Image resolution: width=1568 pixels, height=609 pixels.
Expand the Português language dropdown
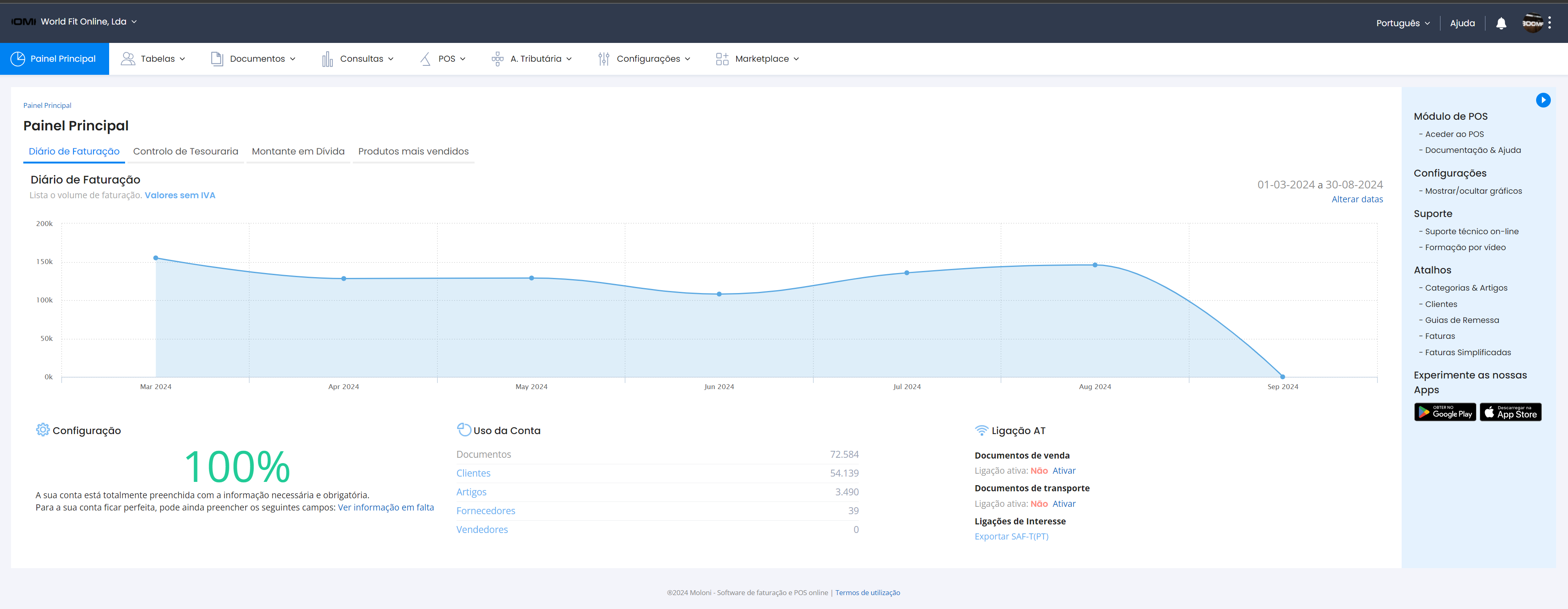tap(1402, 23)
